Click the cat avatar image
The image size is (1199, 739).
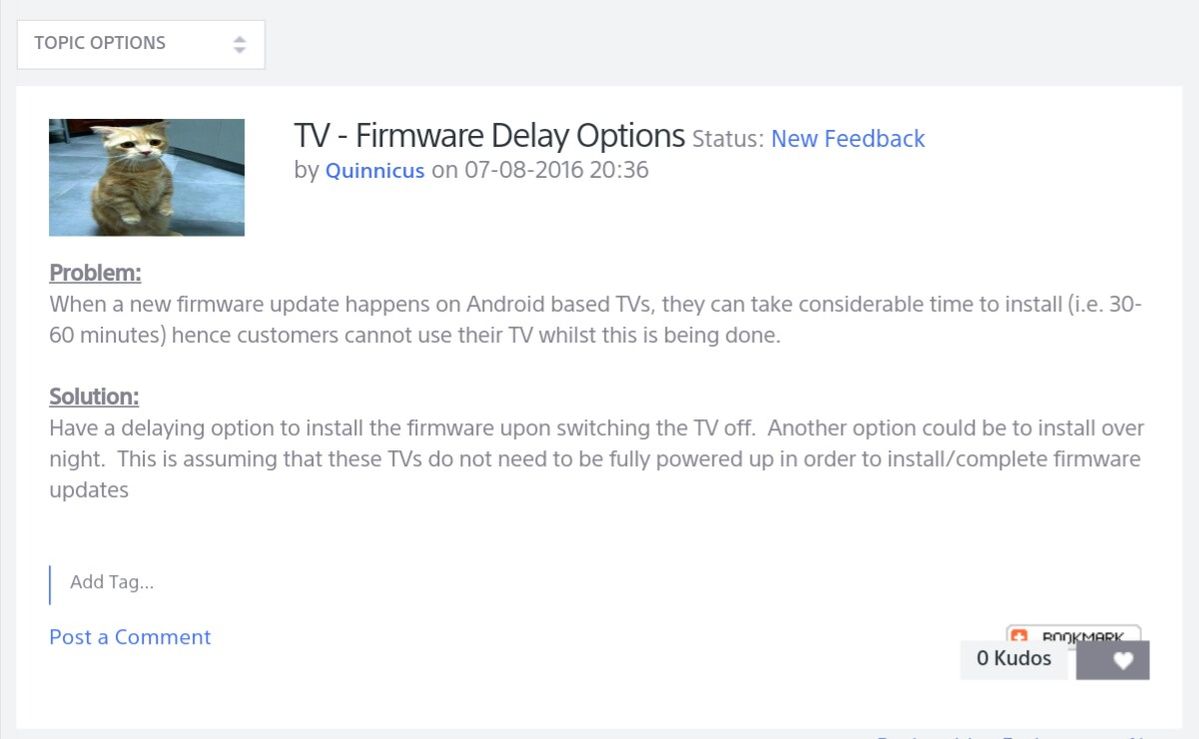[x=147, y=177]
